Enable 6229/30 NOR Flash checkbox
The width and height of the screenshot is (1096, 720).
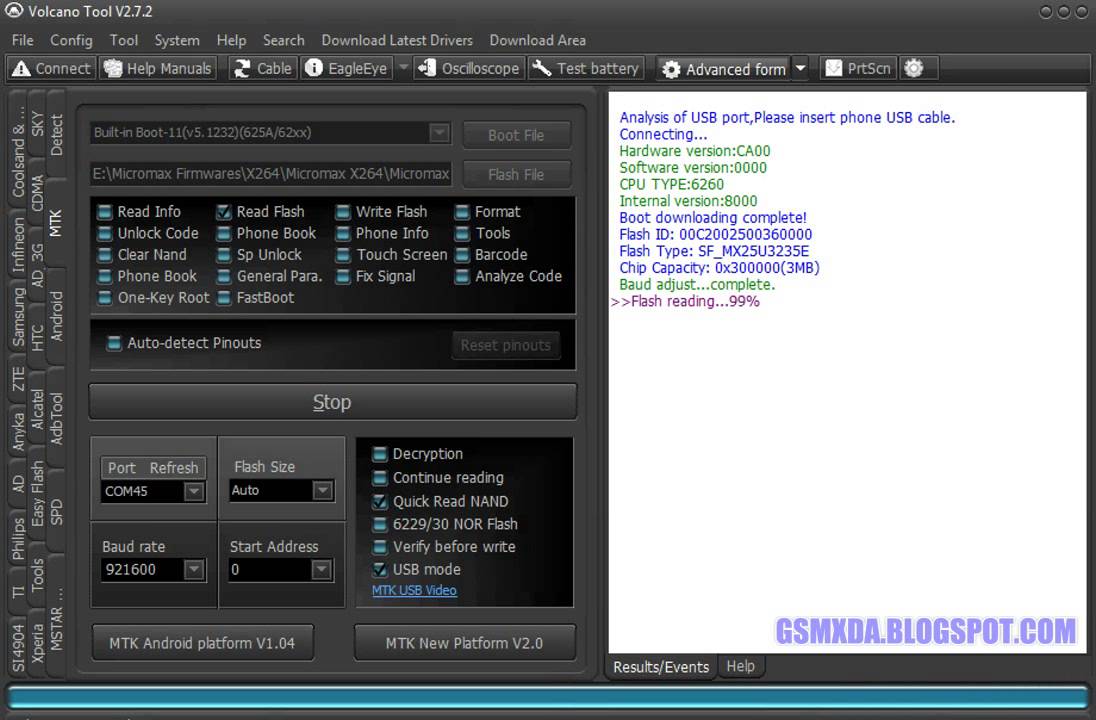coord(380,524)
